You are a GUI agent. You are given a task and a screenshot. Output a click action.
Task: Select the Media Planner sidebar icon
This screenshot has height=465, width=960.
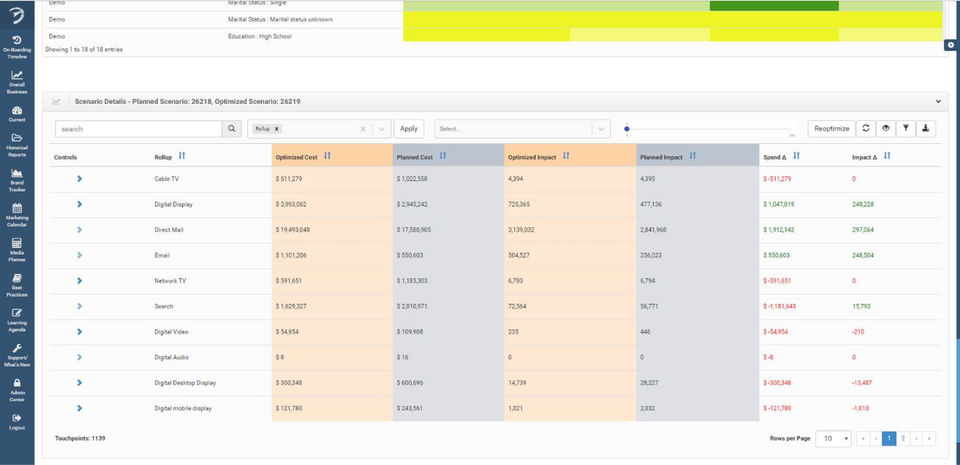pos(17,250)
